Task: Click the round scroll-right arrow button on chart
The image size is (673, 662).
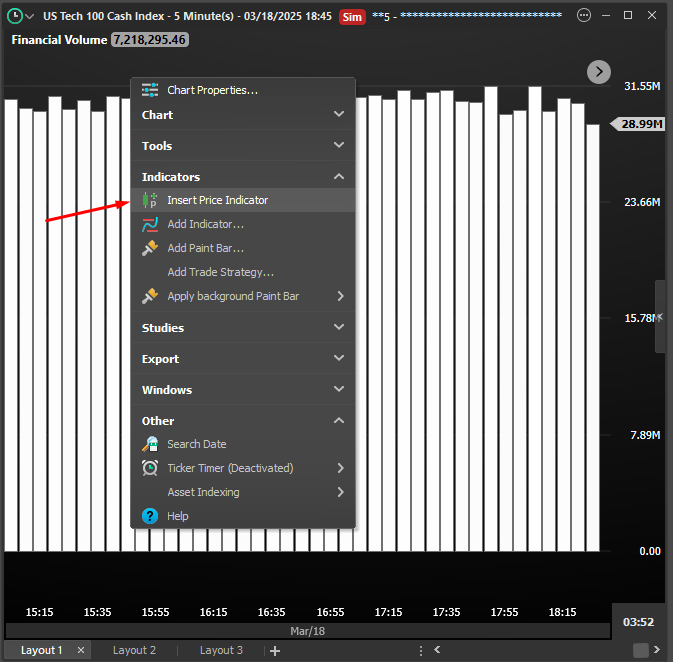Action: (x=598, y=71)
